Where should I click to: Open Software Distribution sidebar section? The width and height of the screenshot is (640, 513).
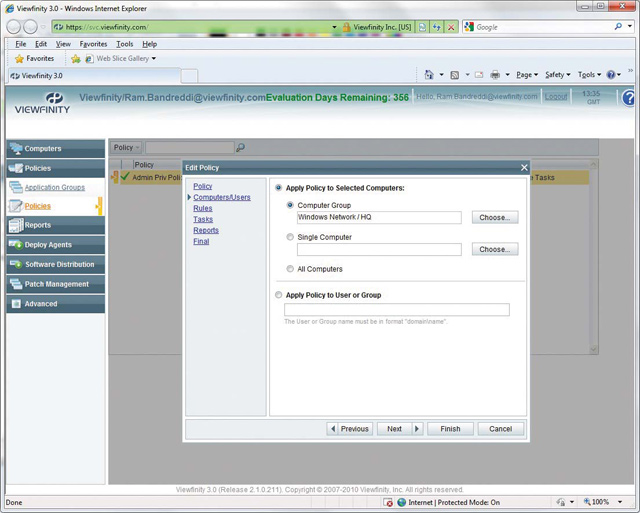(56, 264)
